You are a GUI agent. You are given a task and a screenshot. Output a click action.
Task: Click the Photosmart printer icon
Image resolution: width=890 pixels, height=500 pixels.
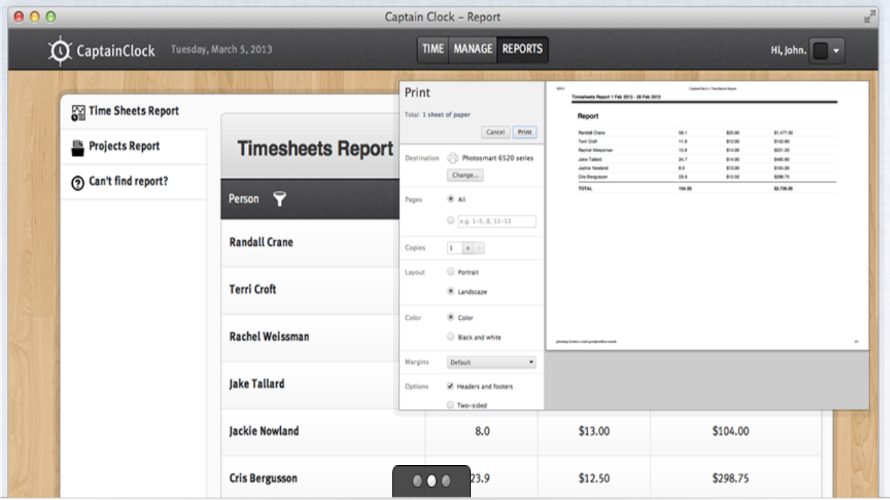(452, 158)
